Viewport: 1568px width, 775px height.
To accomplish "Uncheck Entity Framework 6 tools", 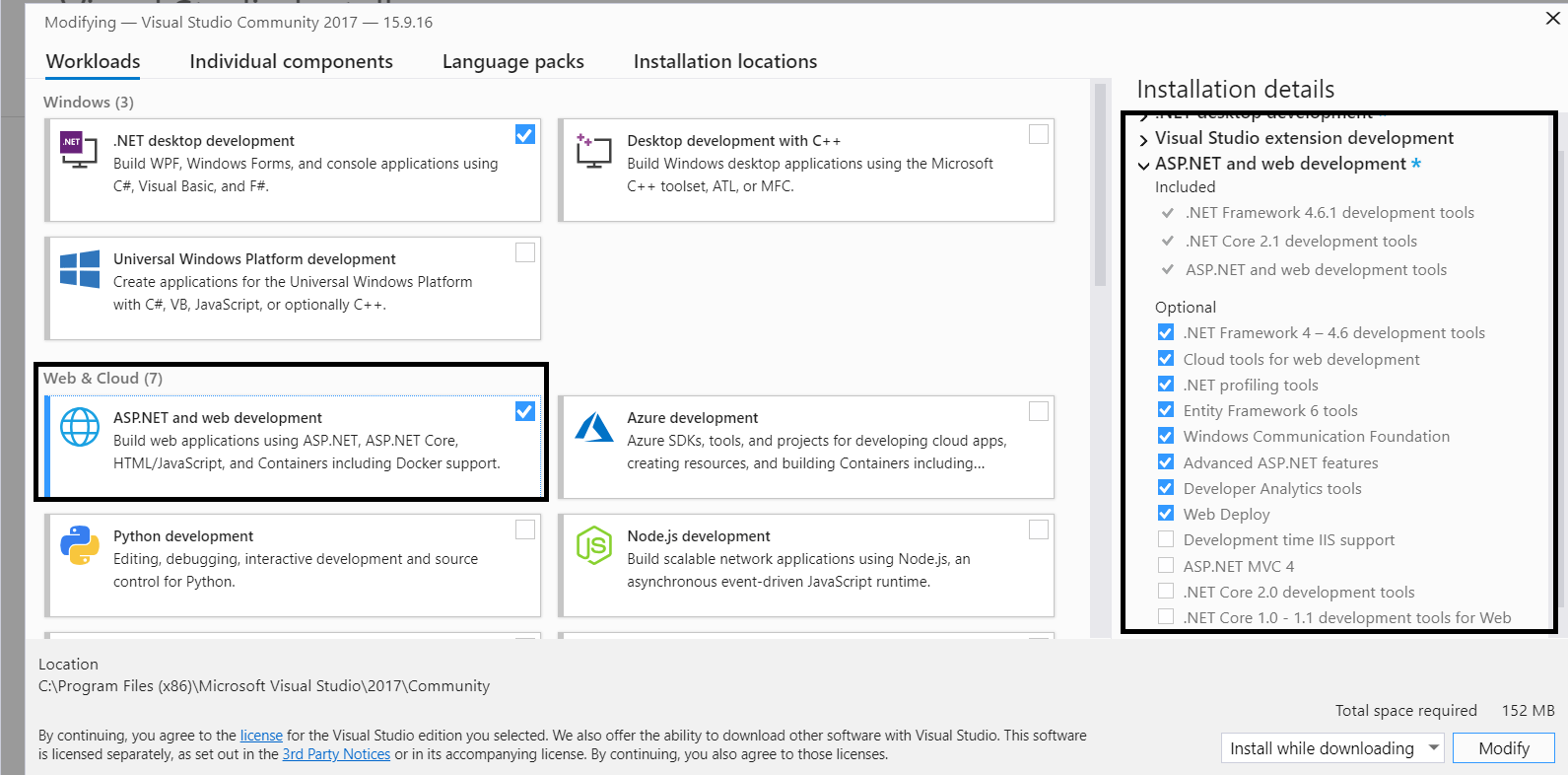I will coord(1166,410).
